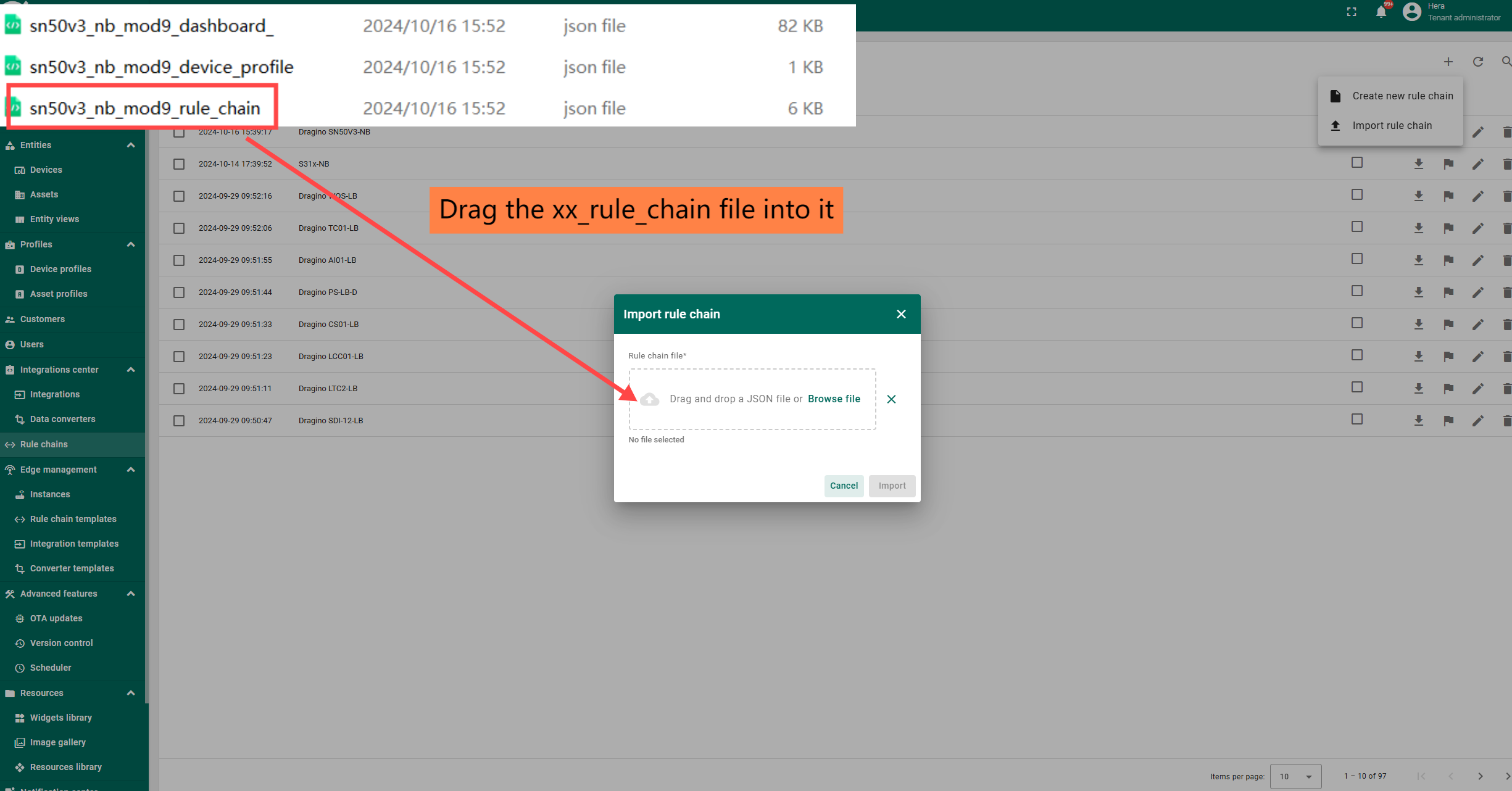Select the S31x-NB row checkbox
Screen dimensions: 1512x791
pyautogui.click(x=179, y=164)
